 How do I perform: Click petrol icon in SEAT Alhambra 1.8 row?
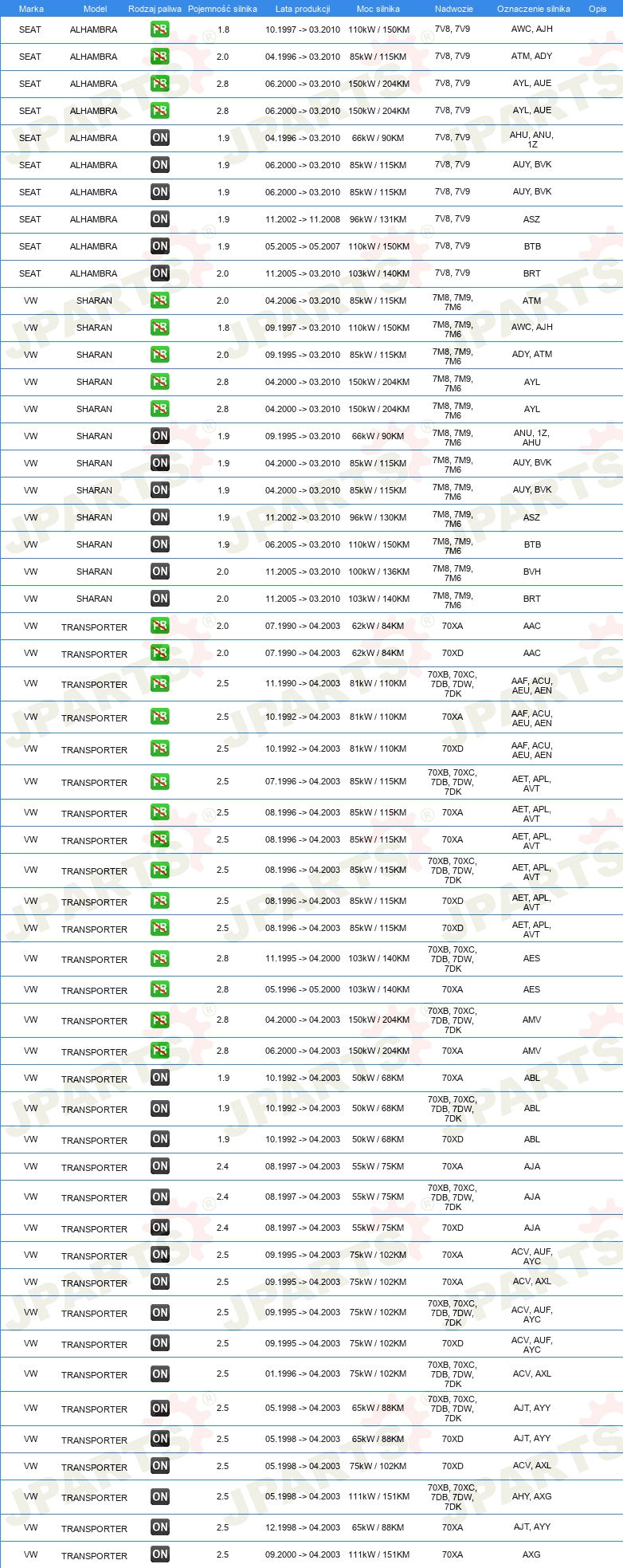(x=160, y=29)
